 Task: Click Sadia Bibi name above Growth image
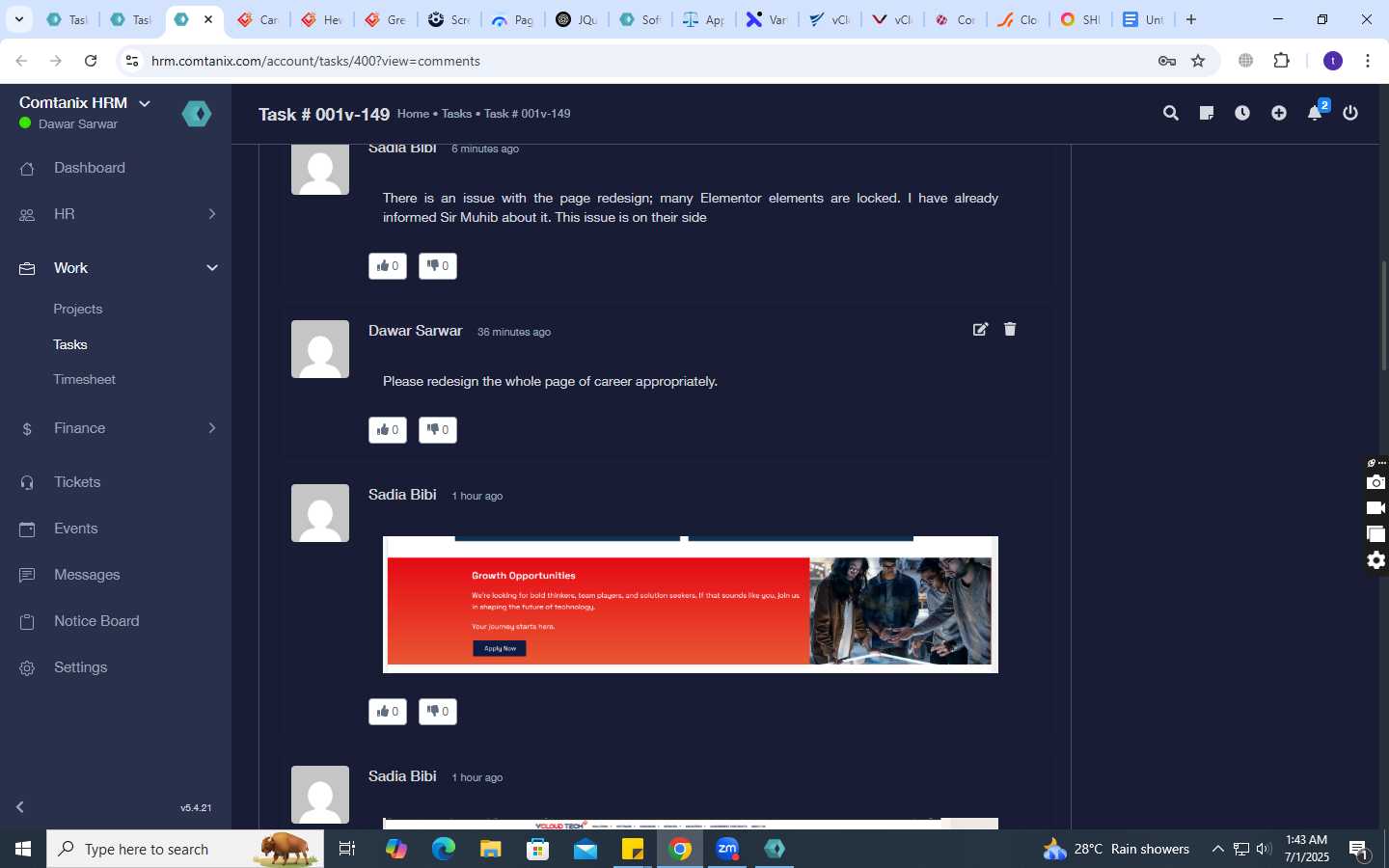click(402, 494)
